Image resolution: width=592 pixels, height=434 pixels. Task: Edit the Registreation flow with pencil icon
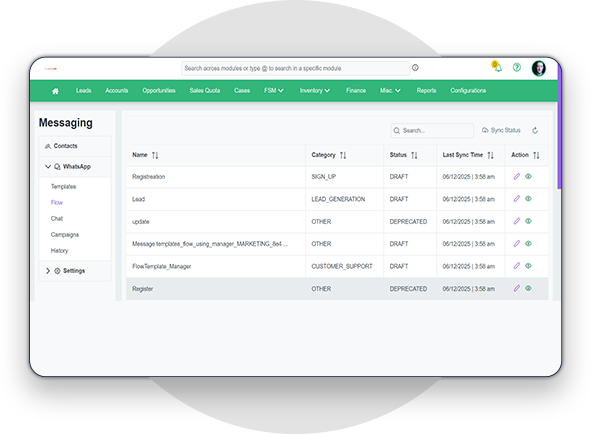516,176
